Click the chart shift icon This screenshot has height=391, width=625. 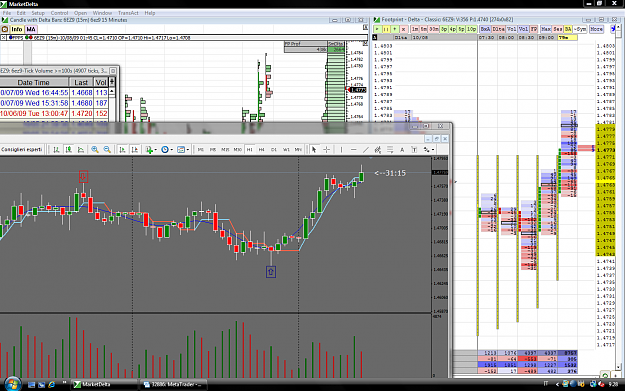point(135,149)
